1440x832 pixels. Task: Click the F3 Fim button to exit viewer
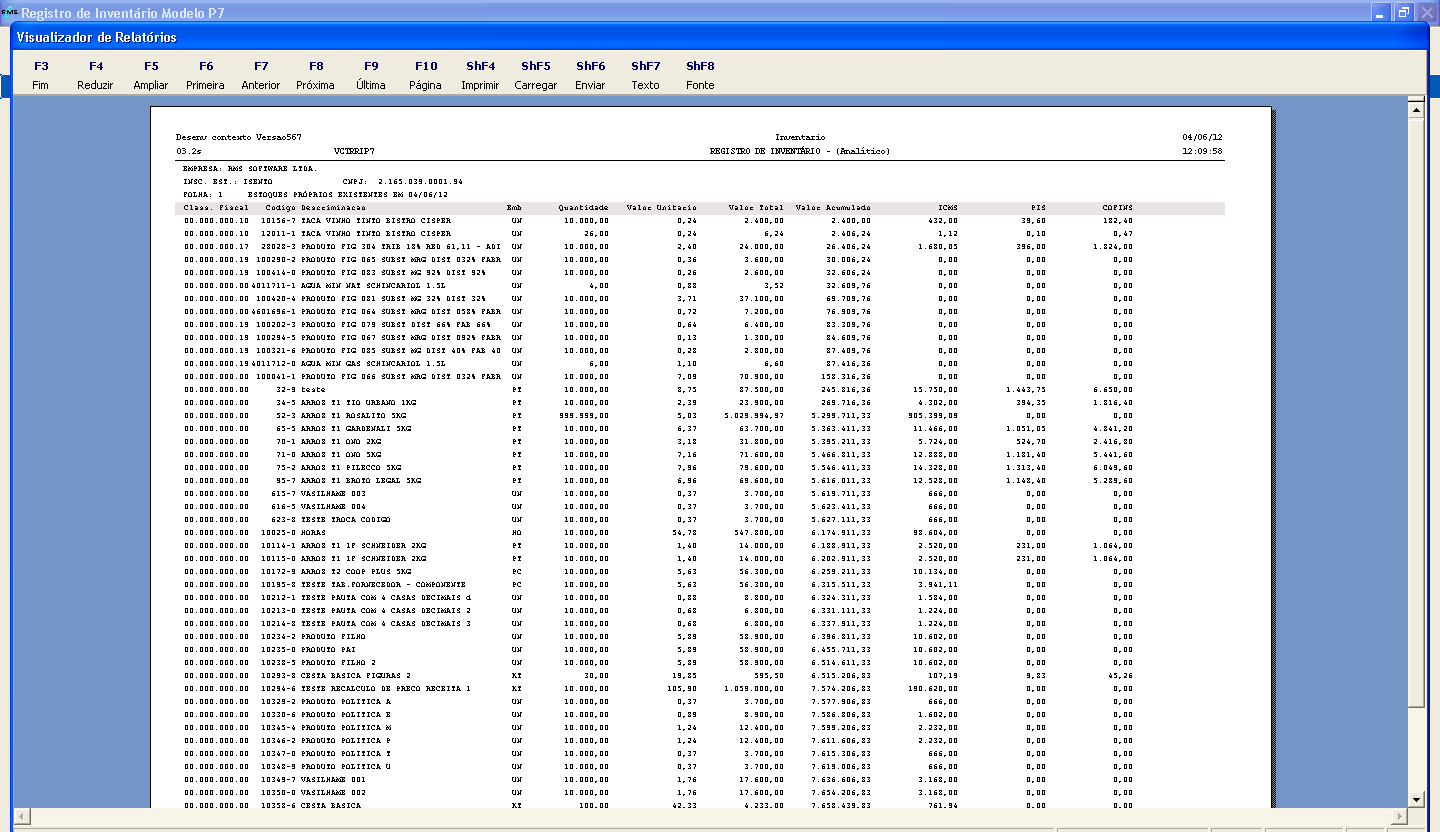click(40, 75)
